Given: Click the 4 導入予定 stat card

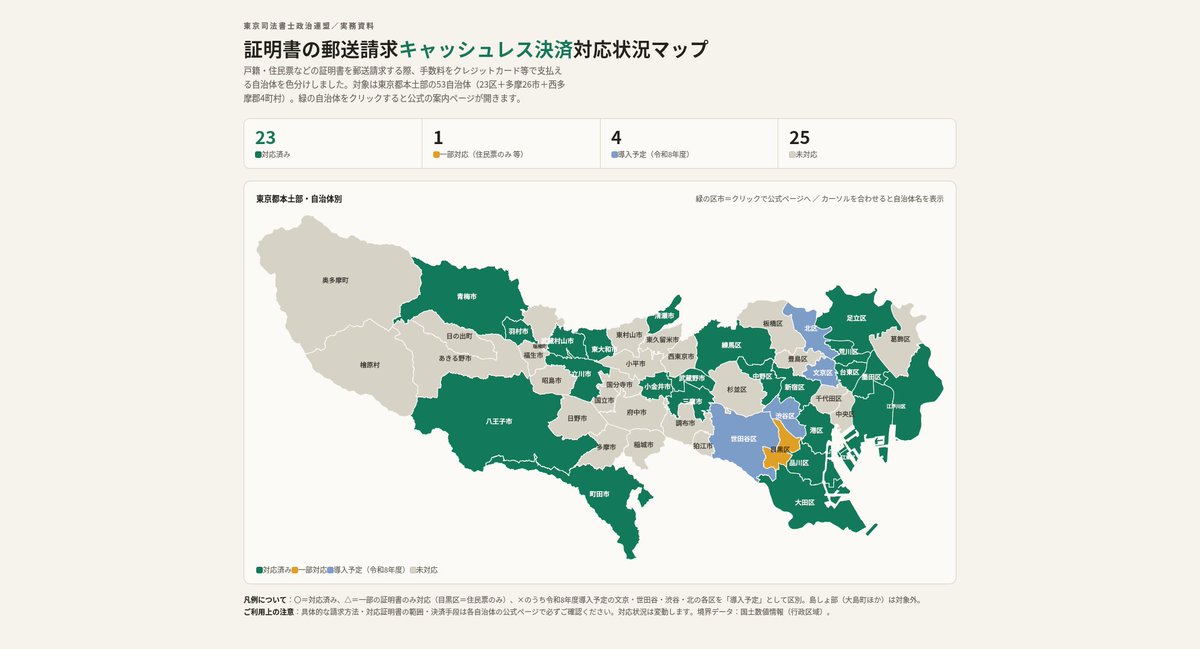Looking at the screenshot, I should click(x=689, y=144).
